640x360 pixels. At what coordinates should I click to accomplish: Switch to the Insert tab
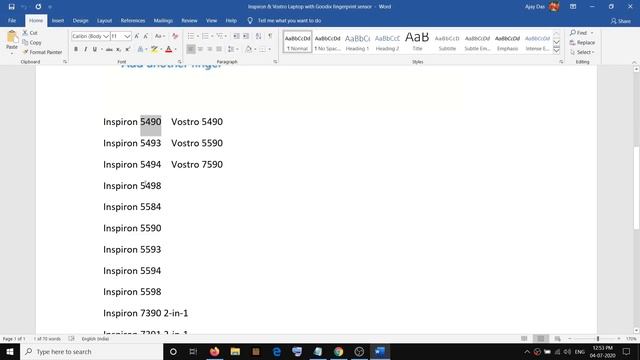(58, 20)
